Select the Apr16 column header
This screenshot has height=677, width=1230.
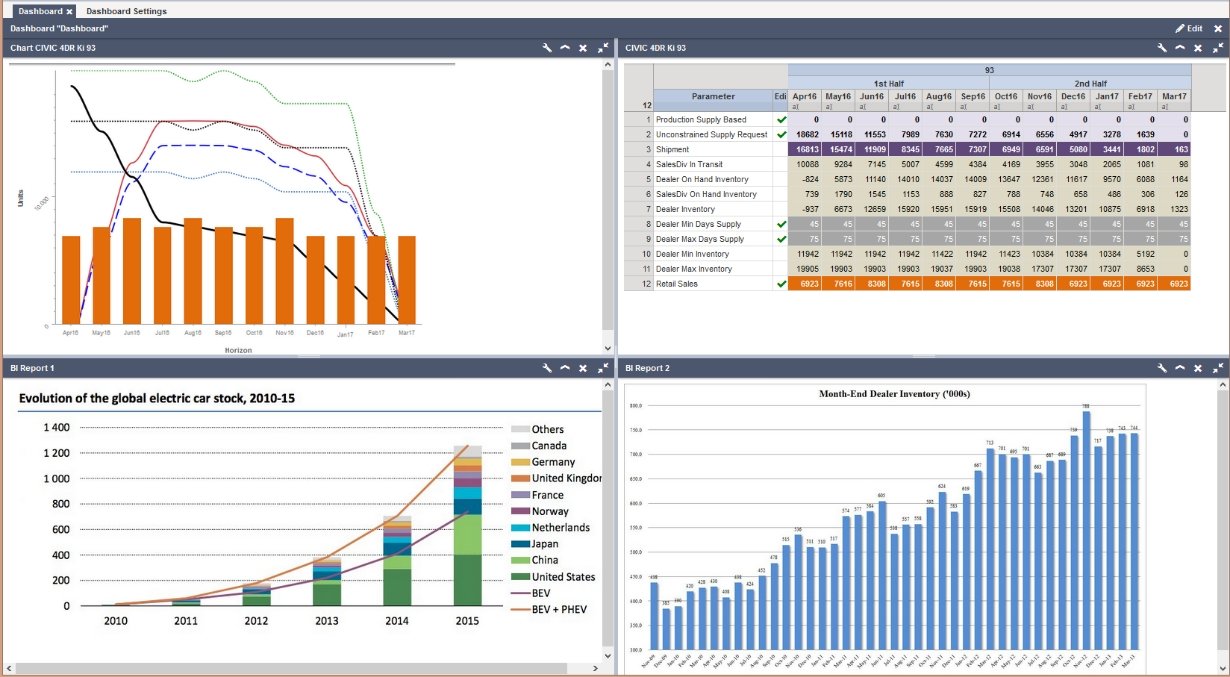pyautogui.click(x=805, y=97)
